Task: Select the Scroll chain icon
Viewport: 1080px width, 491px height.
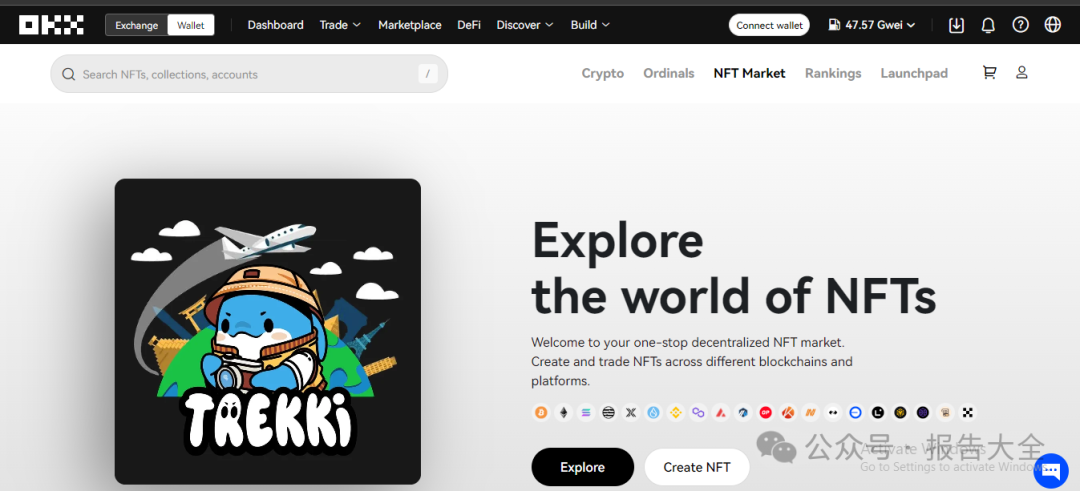Action: click(x=945, y=412)
